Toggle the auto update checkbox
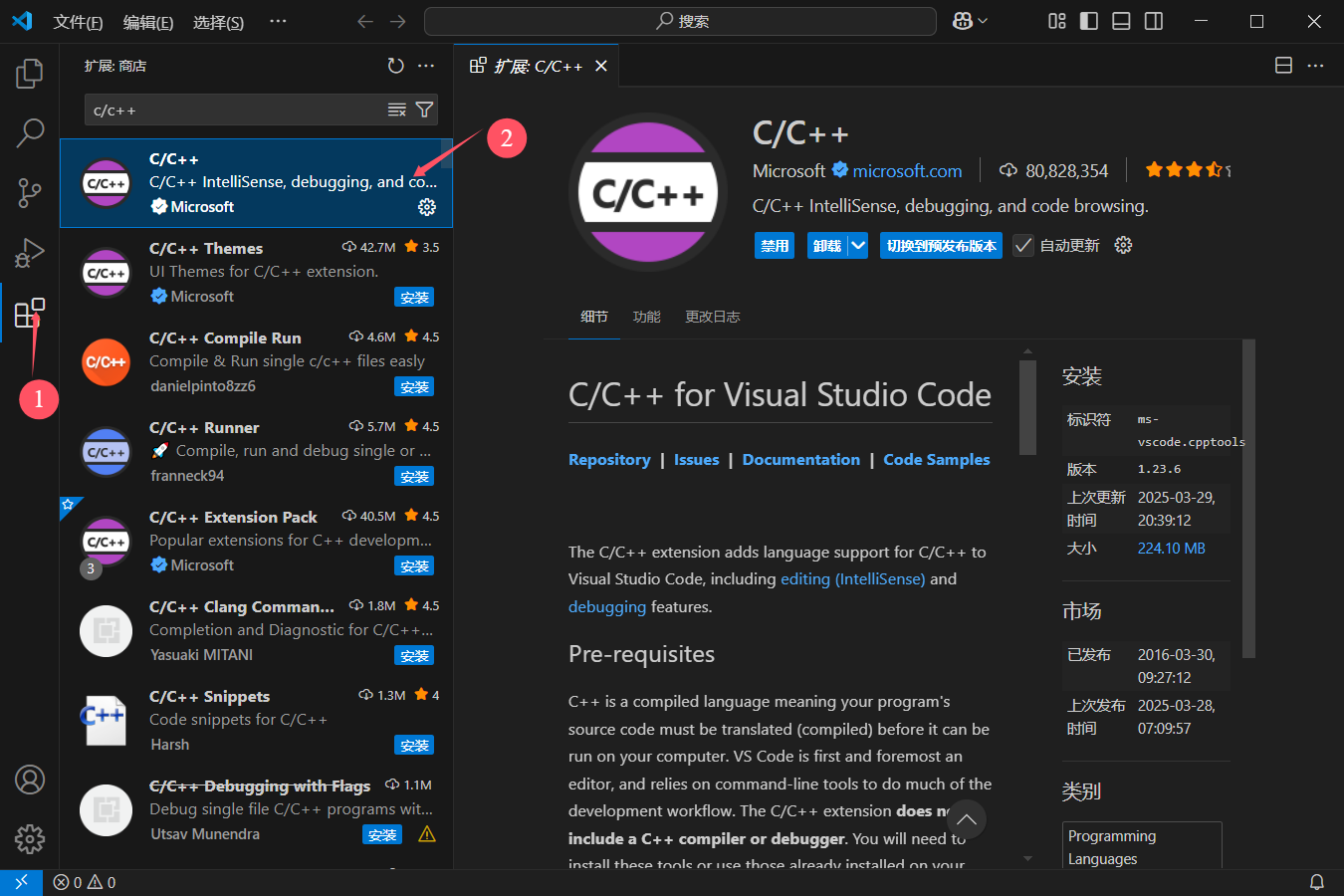 tap(1023, 245)
